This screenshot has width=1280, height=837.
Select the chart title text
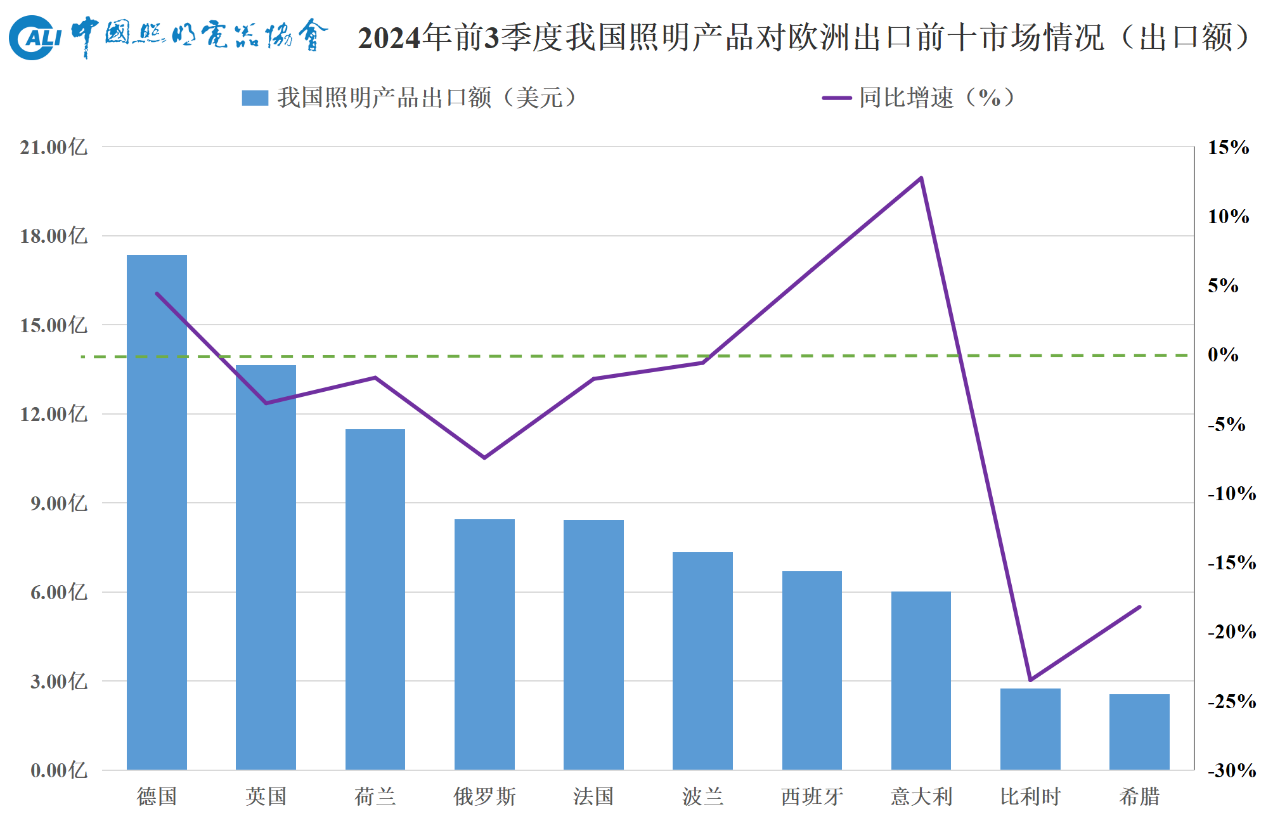(805, 38)
